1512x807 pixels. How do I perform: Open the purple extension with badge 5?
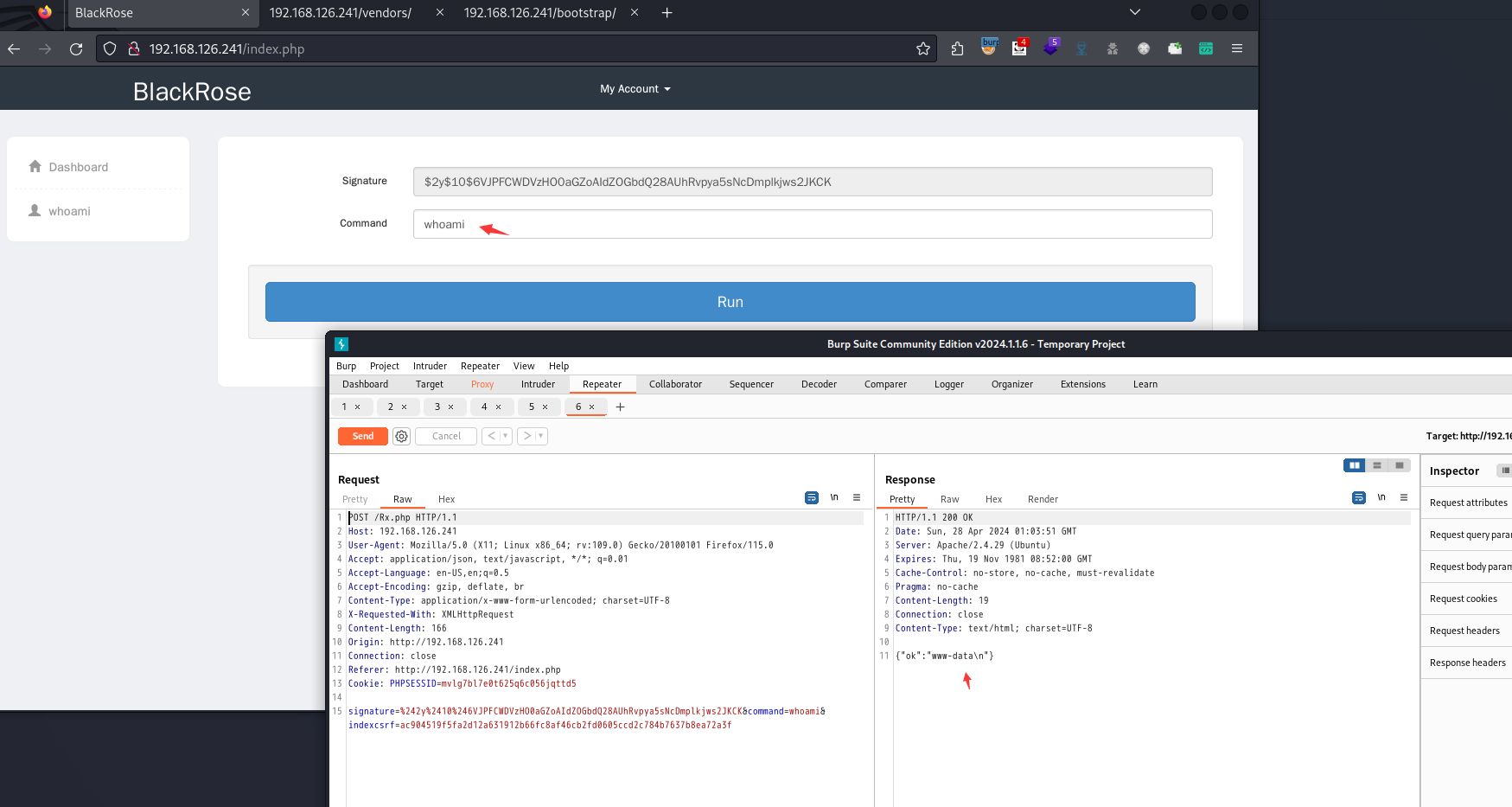1051,48
